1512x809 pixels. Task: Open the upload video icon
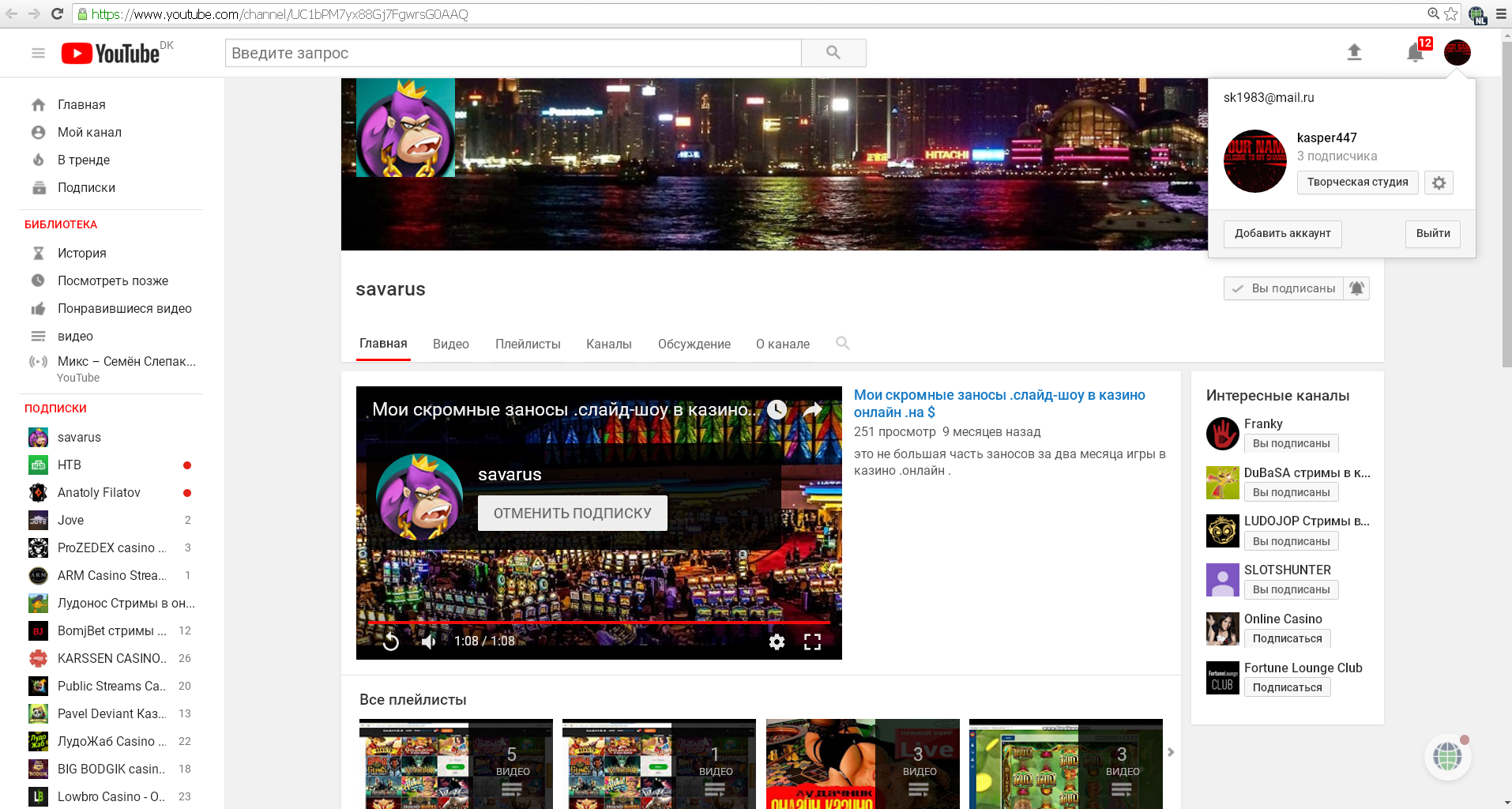click(x=1354, y=53)
